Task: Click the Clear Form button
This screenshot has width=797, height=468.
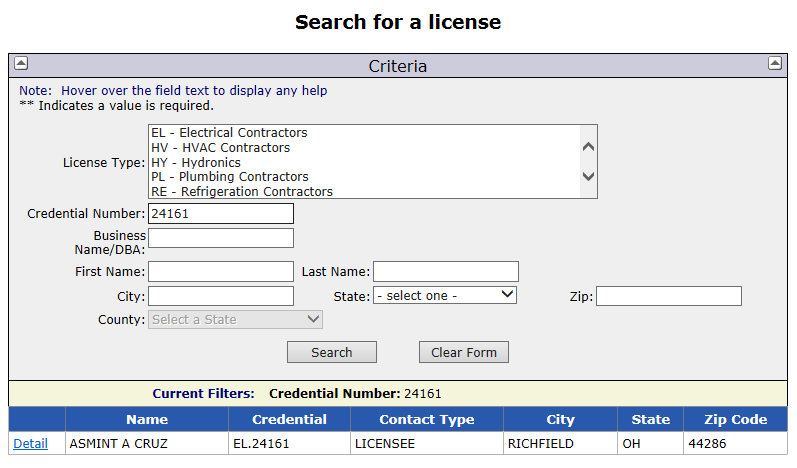Action: (464, 352)
